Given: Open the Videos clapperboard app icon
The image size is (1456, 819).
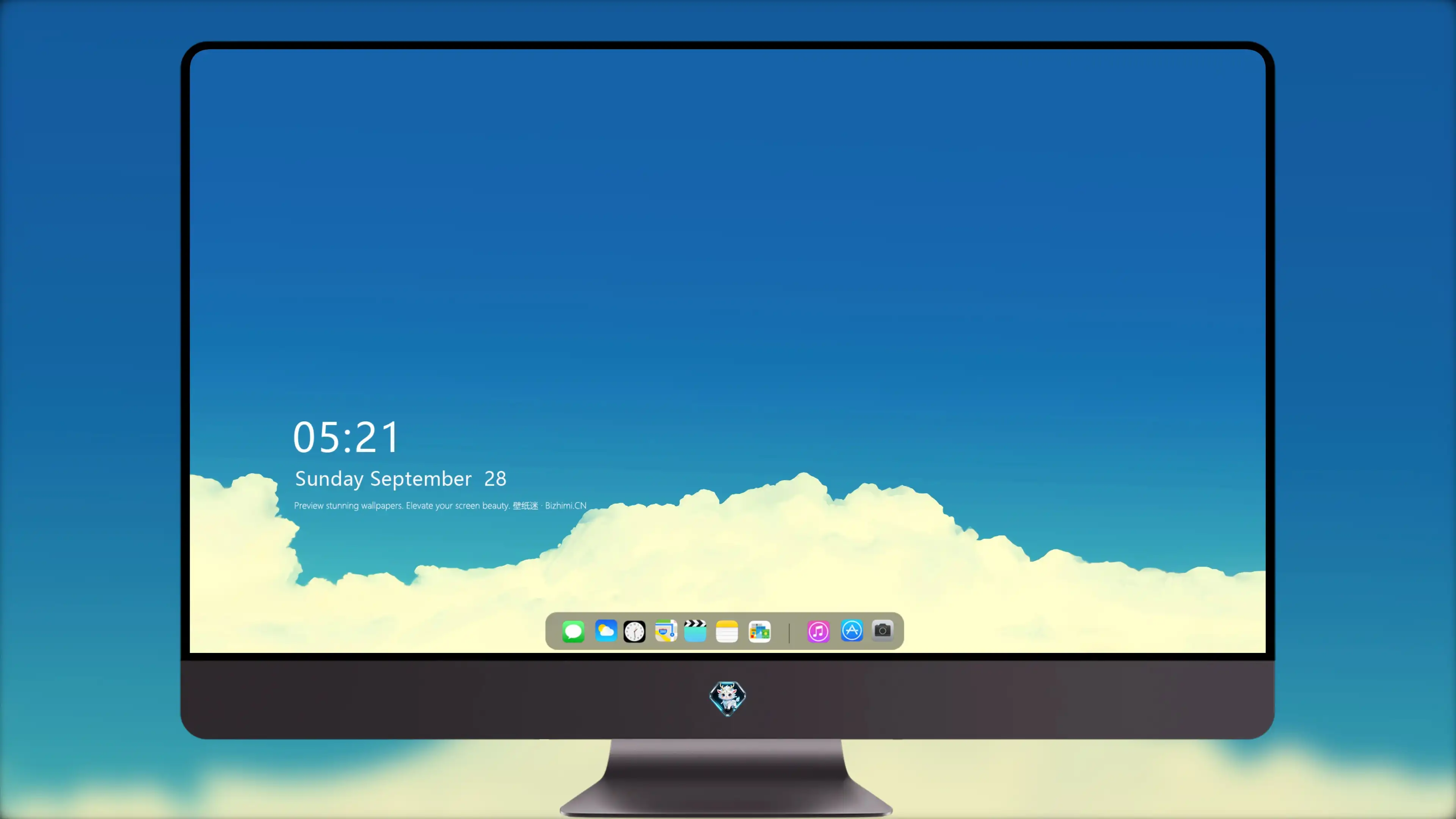Looking at the screenshot, I should tap(695, 631).
